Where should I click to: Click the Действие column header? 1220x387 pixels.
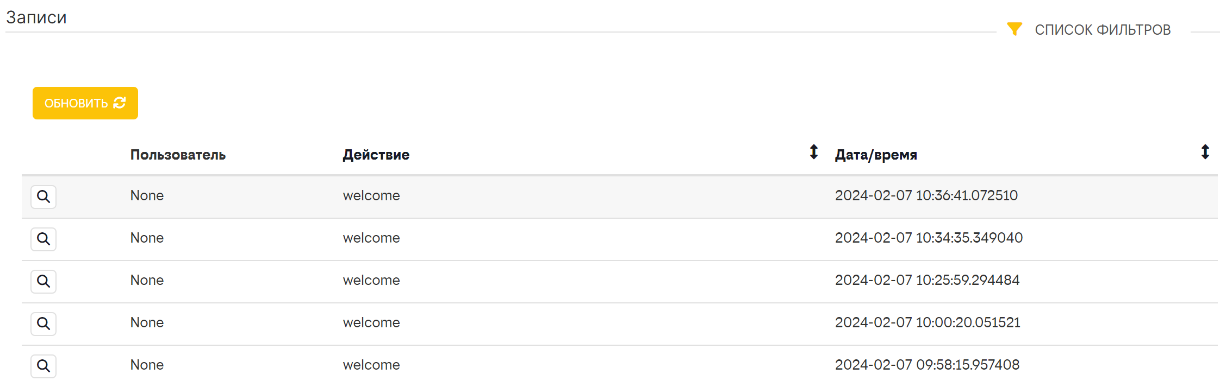coord(376,155)
